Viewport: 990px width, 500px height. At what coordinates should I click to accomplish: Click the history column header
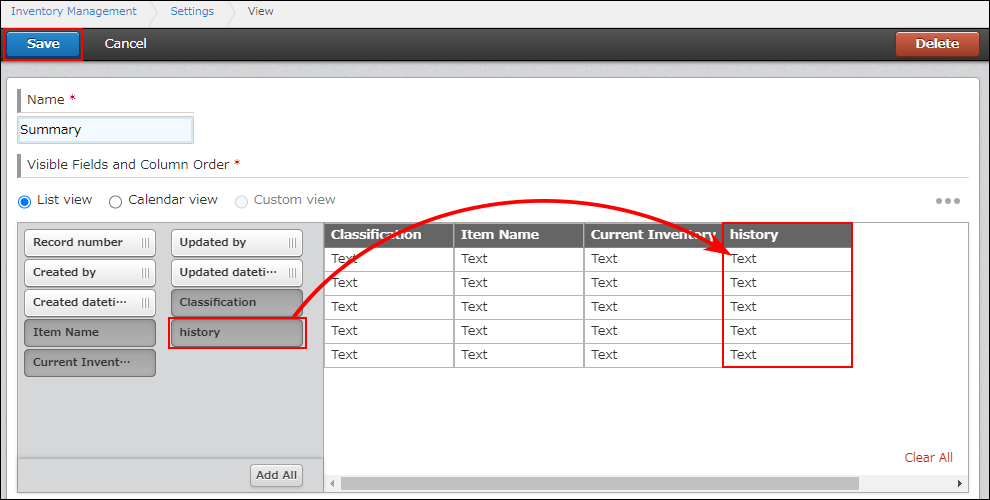787,235
